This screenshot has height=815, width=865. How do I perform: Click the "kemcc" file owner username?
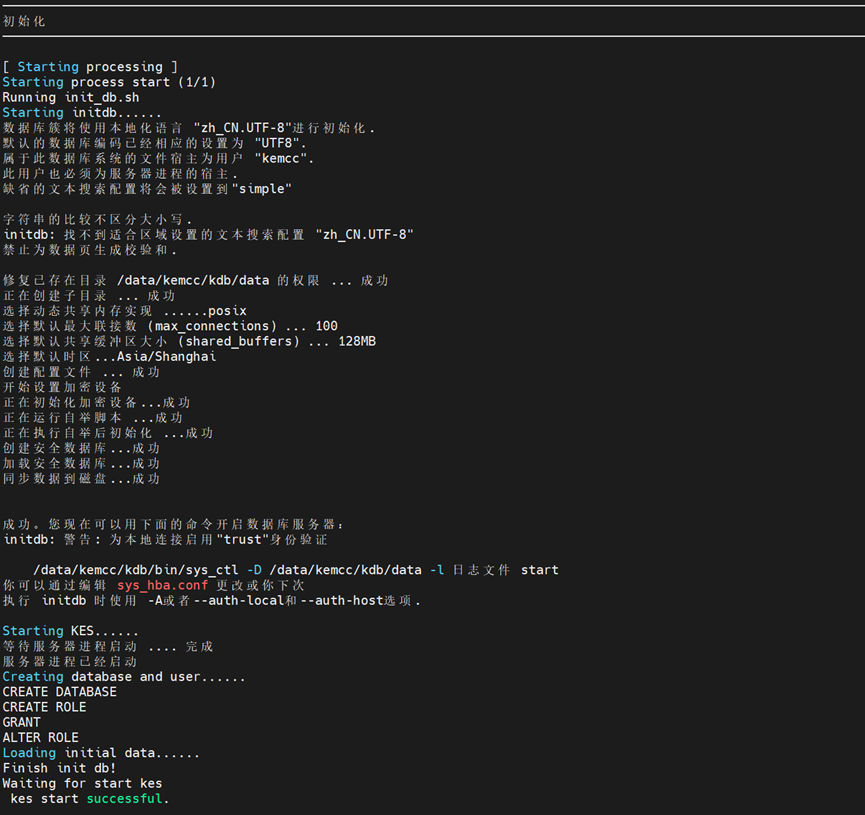(x=285, y=158)
